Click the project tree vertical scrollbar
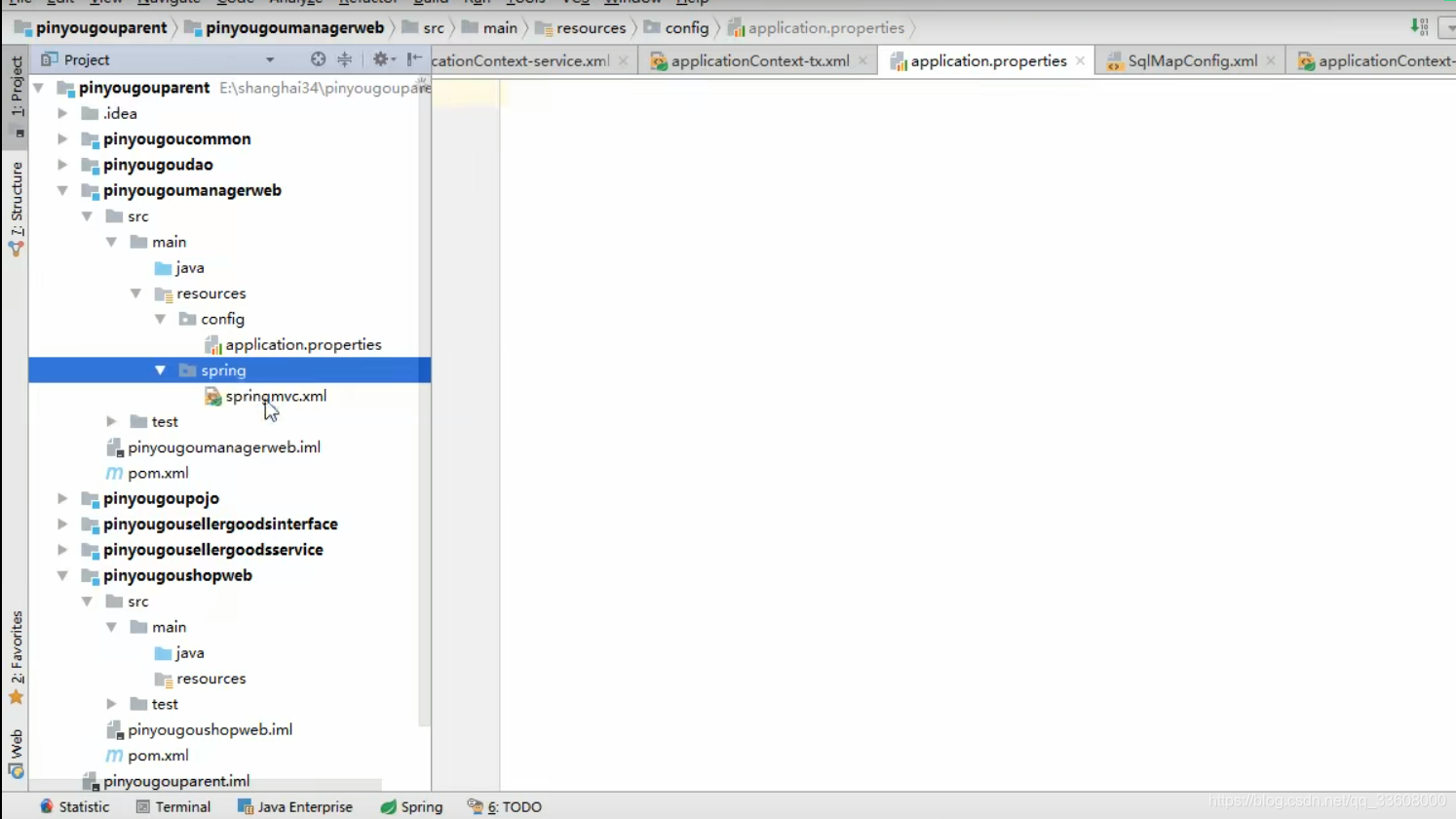Viewport: 1456px width, 819px height. click(x=424, y=402)
